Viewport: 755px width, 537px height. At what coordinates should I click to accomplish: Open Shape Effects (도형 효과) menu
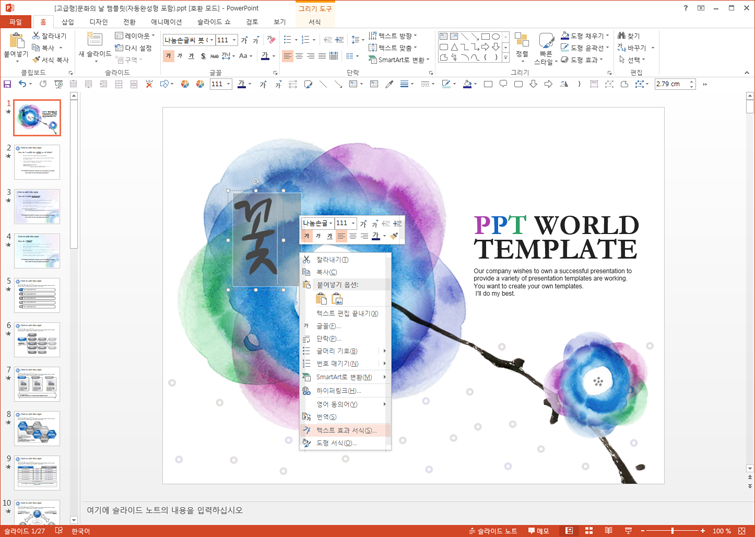pos(581,60)
